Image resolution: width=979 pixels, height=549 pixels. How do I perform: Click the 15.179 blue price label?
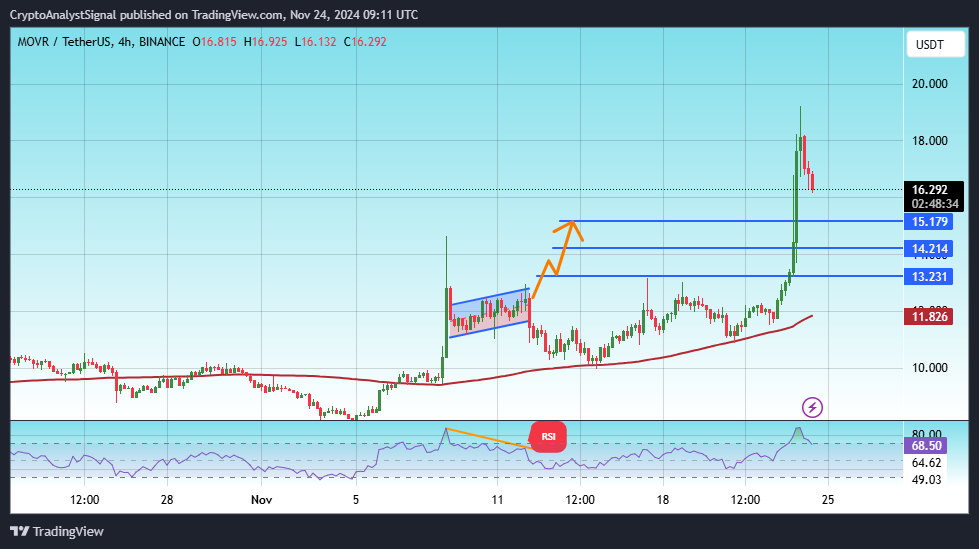coord(928,222)
